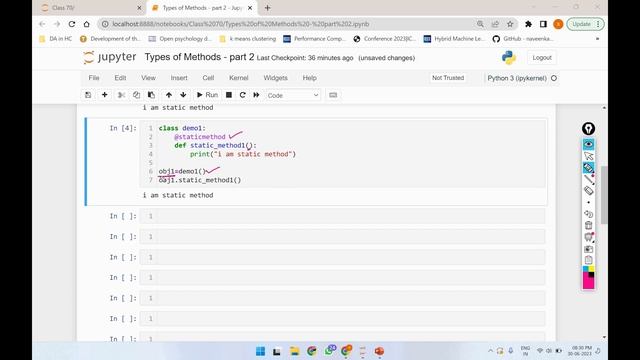
Task: Bookmark this page with star icon
Action: click(x=510, y=24)
